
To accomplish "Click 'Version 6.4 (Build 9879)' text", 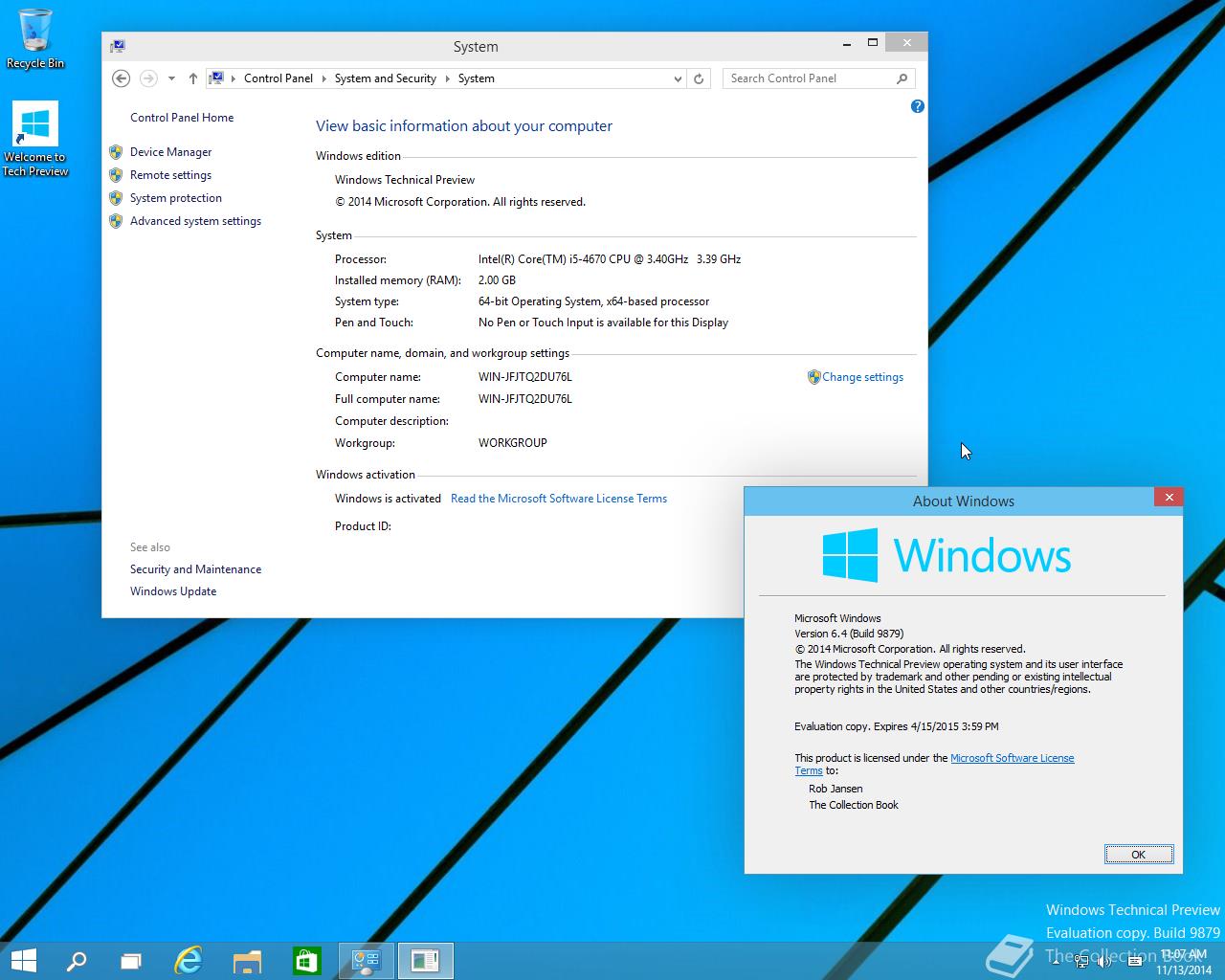I will tap(849, 634).
